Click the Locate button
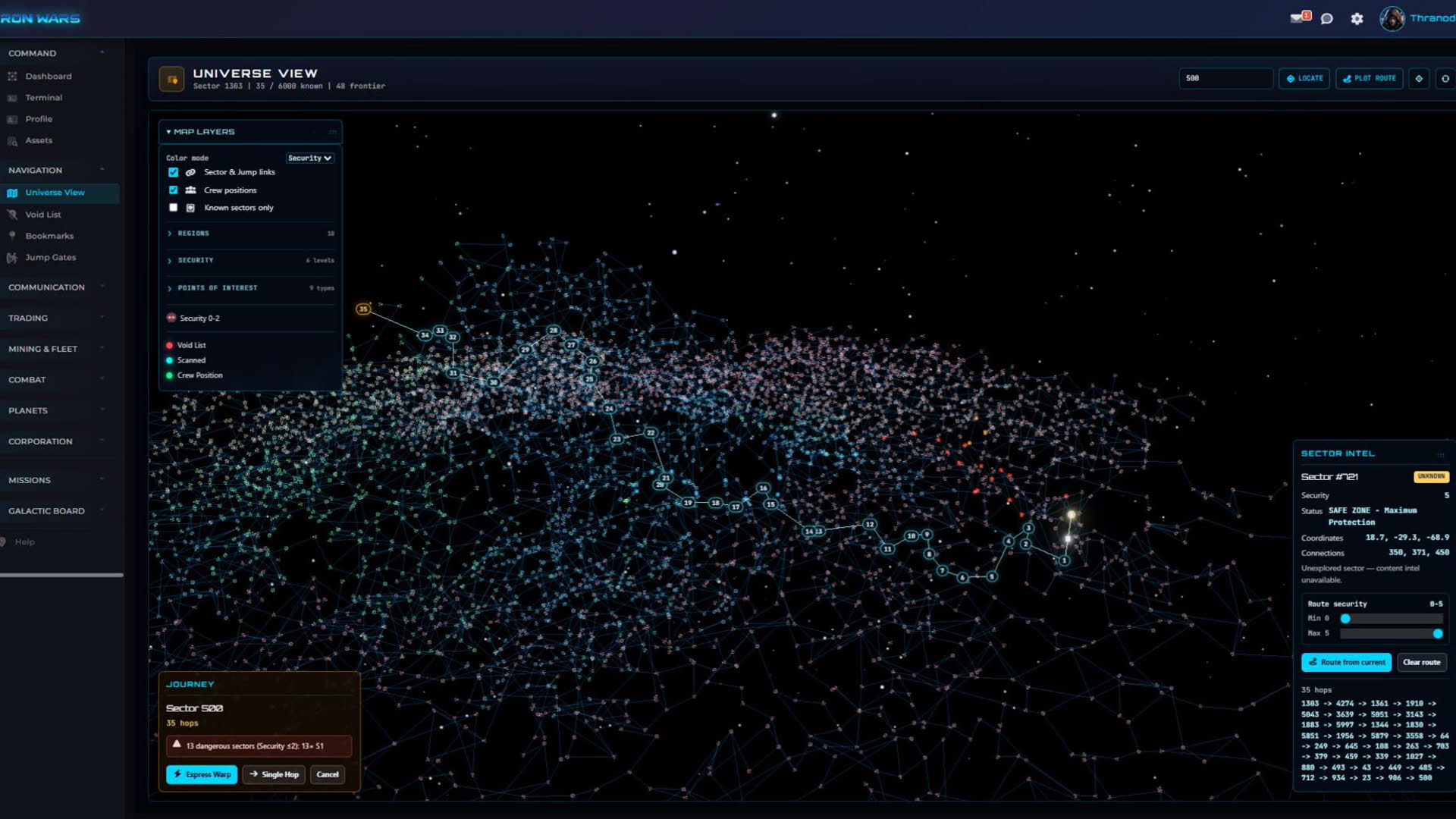 1304,78
